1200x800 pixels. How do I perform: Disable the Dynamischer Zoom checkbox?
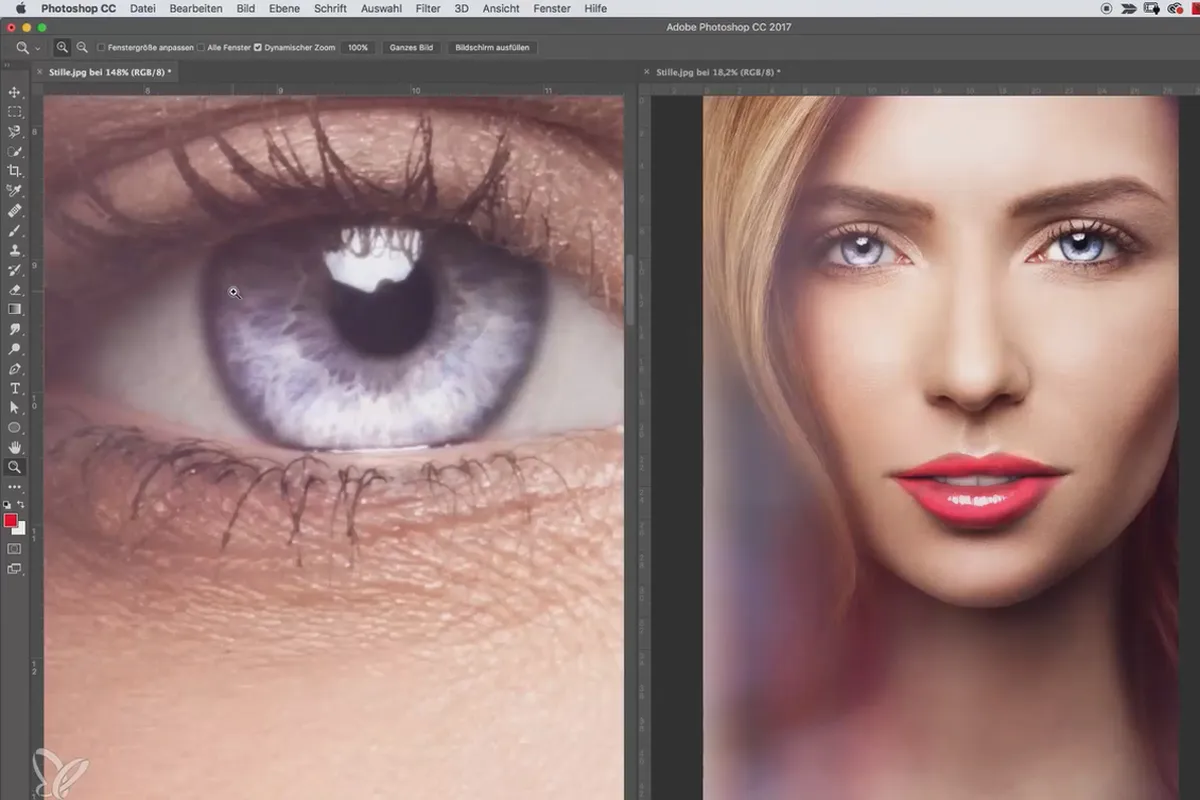(258, 47)
